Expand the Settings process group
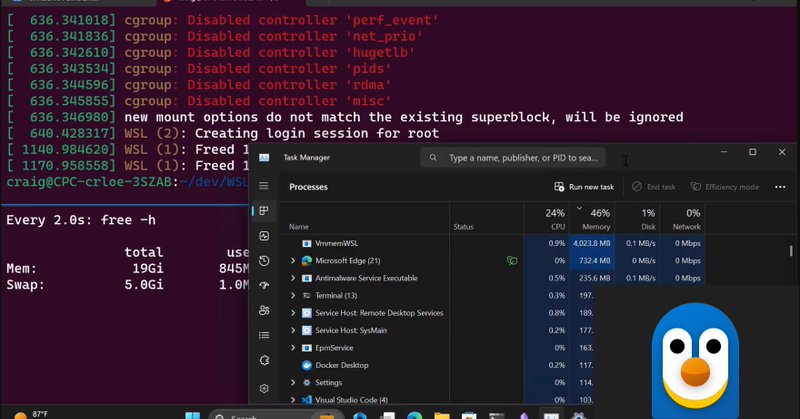Image resolution: width=800 pixels, height=419 pixels. 293,382
